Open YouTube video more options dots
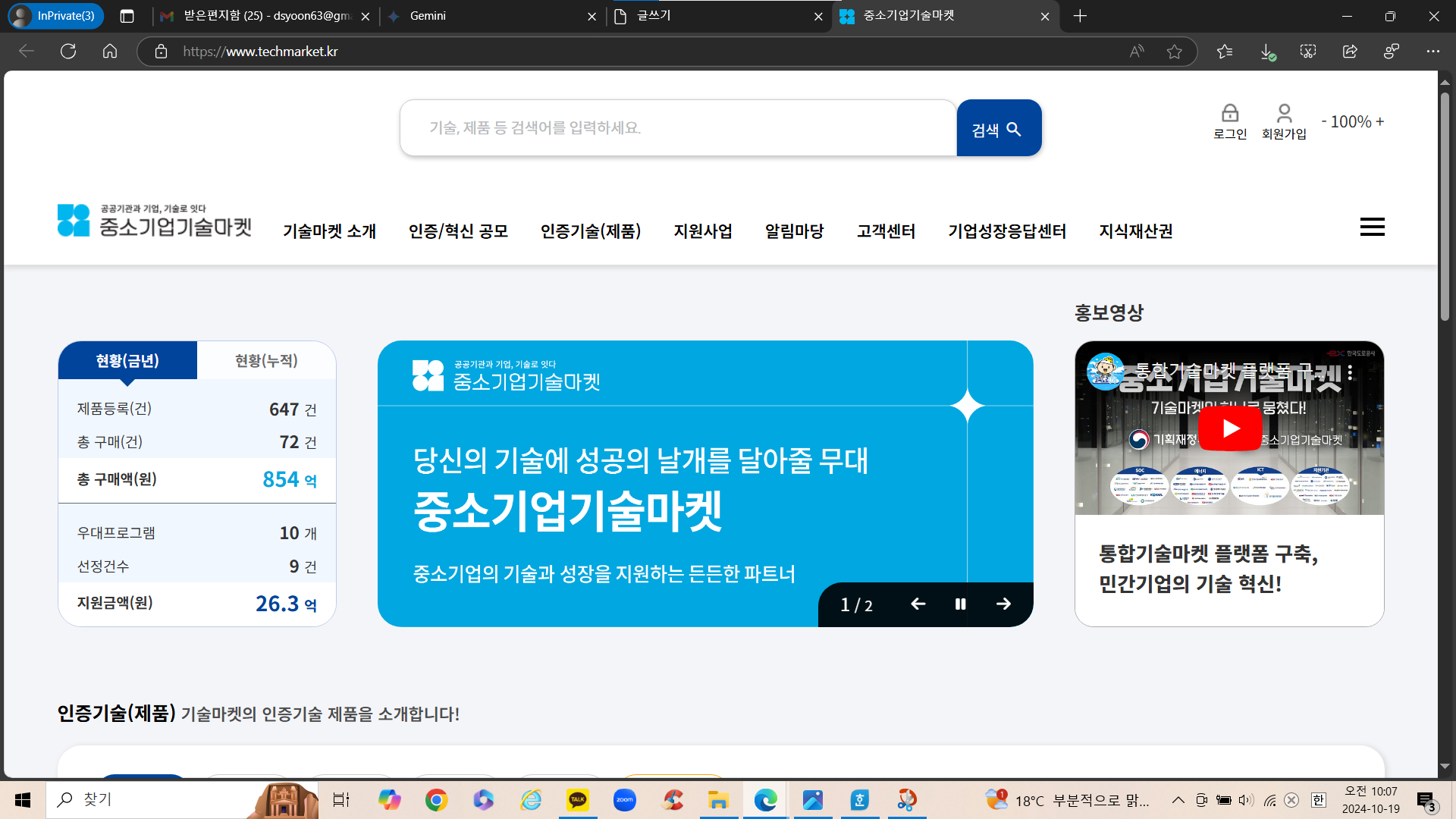The height and width of the screenshot is (819, 1456). 1350,372
